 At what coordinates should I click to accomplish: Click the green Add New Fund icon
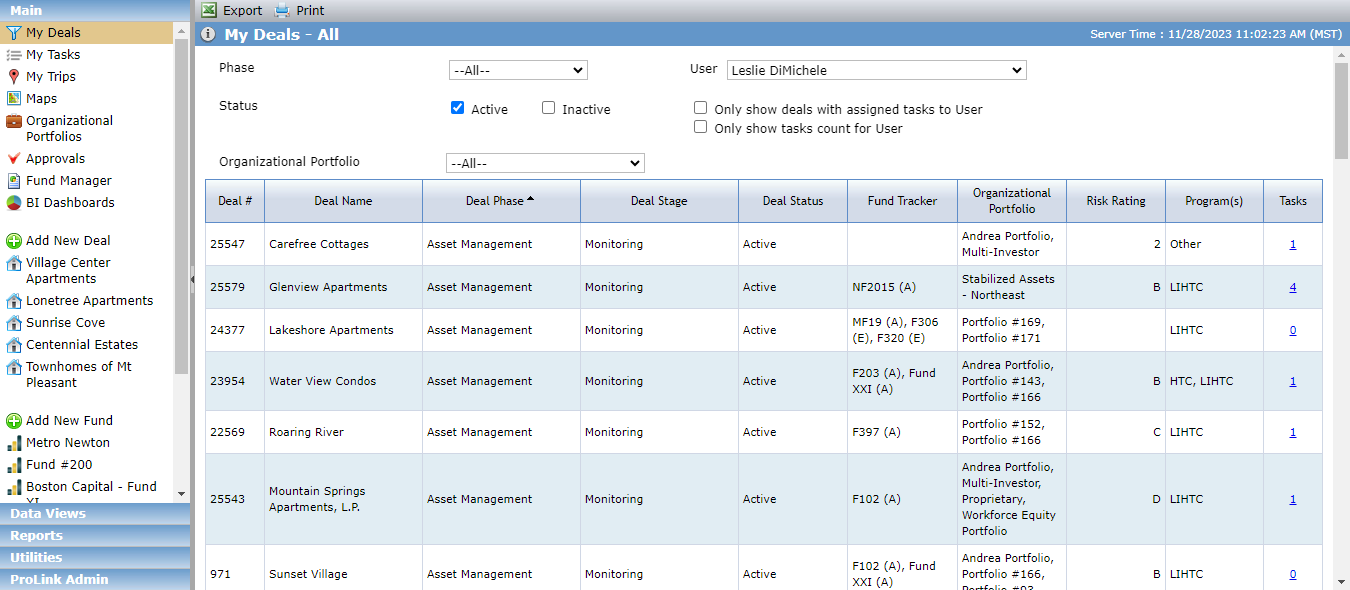click(x=14, y=421)
